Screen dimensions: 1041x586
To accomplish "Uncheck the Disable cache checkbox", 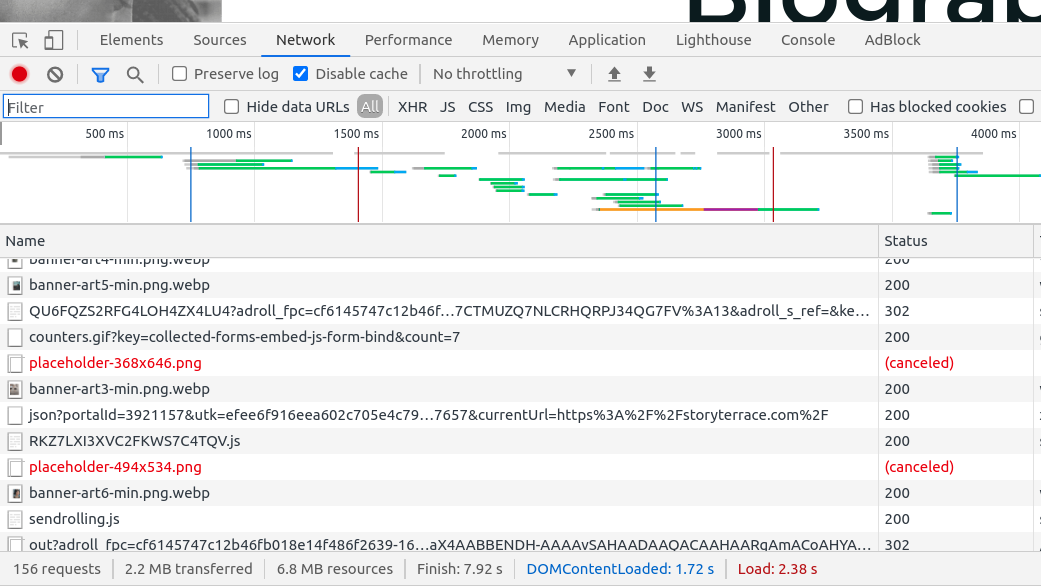I will [x=301, y=74].
